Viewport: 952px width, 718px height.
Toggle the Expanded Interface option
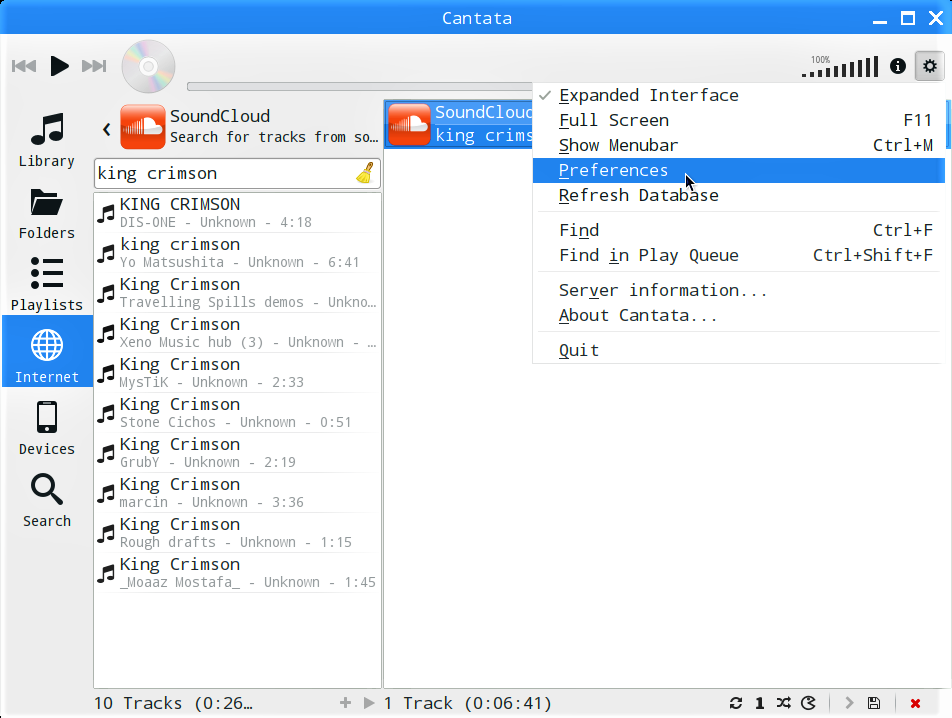click(x=648, y=95)
